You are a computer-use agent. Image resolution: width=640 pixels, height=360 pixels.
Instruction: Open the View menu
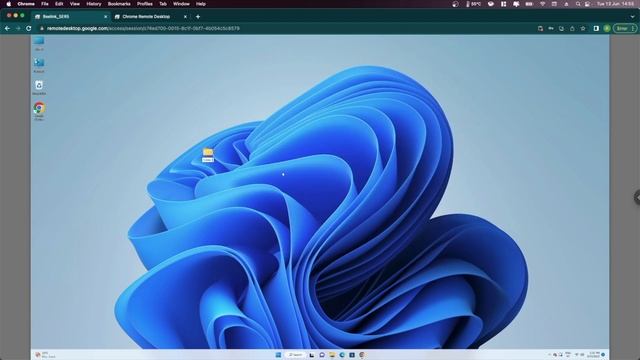75,4
